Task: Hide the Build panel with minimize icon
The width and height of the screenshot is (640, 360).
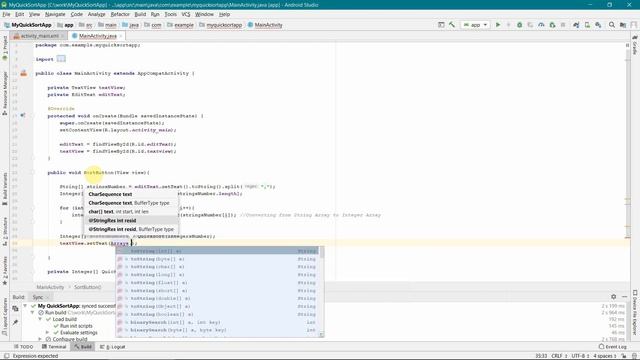Action: (624, 297)
